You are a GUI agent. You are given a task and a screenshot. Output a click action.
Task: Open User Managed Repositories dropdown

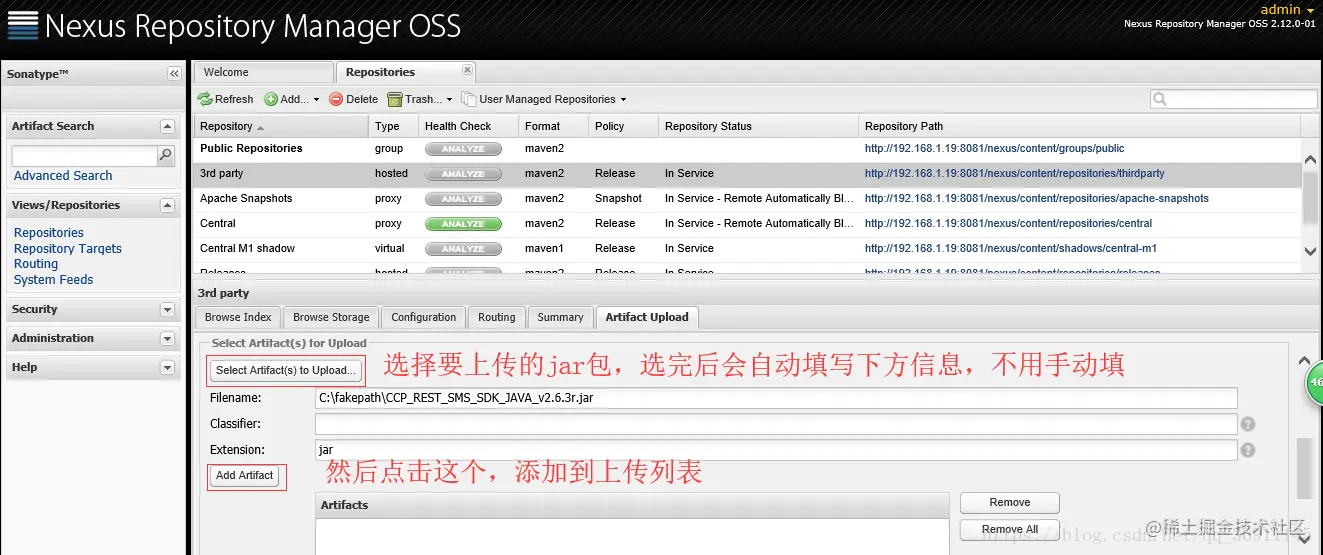[x=544, y=99]
